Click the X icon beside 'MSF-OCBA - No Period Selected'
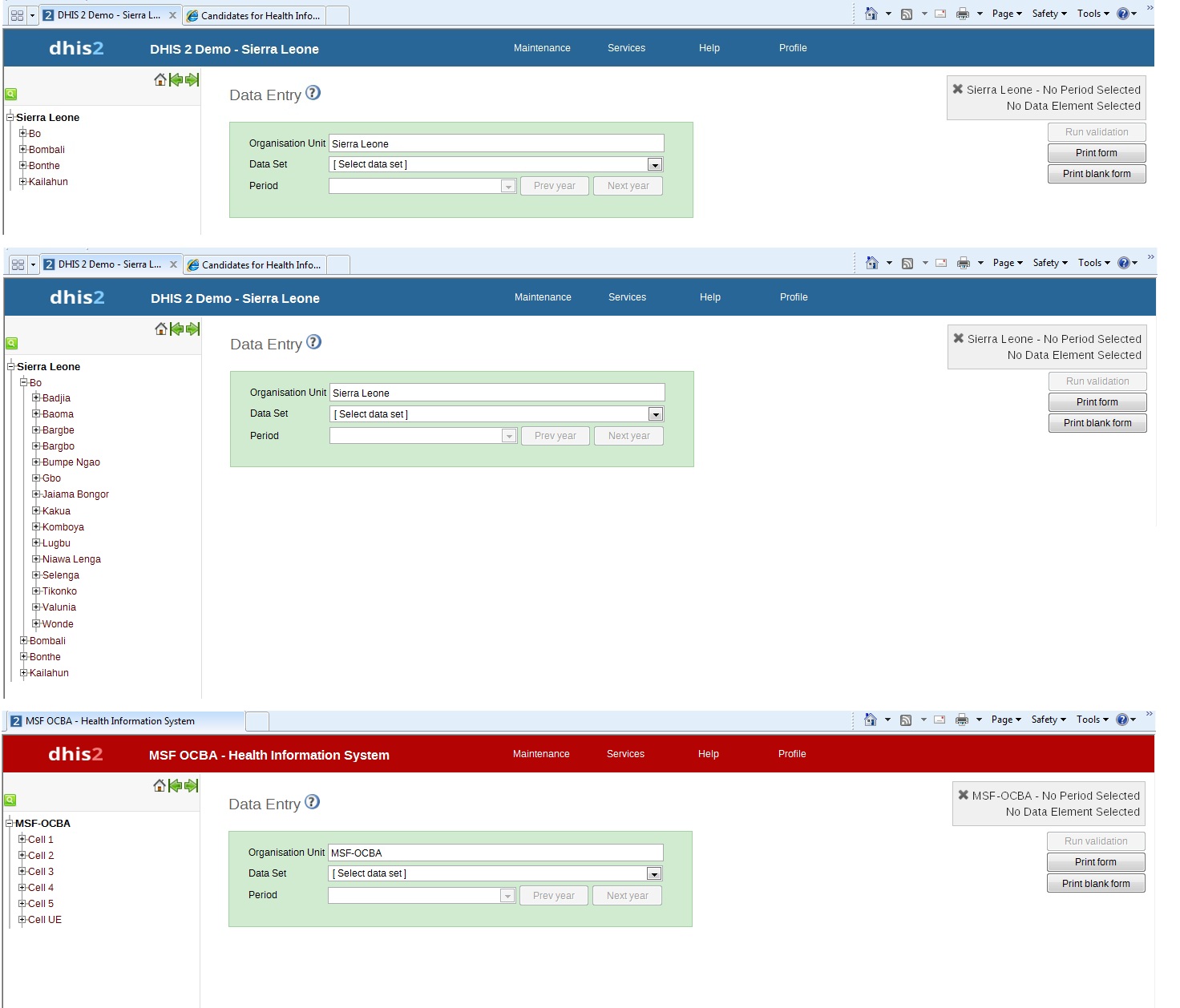1180x1008 pixels. pyautogui.click(x=963, y=795)
